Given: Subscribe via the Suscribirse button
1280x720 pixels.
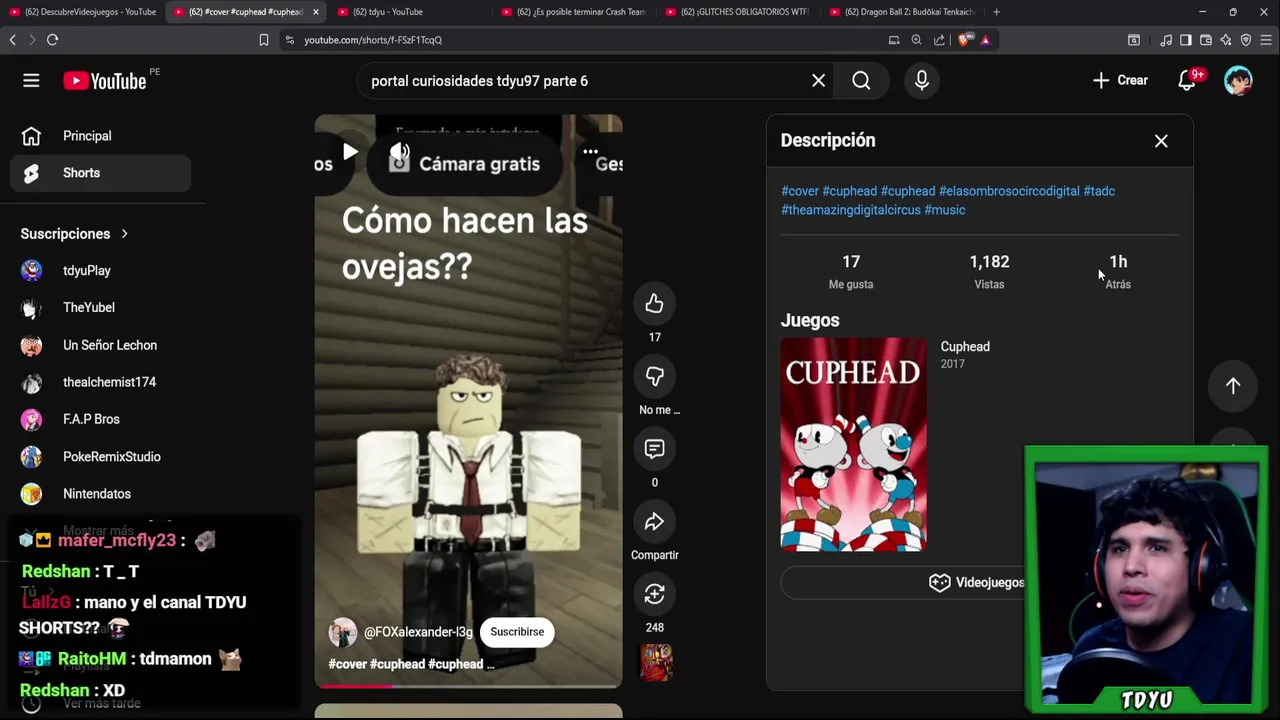Looking at the screenshot, I should pyautogui.click(x=517, y=632).
